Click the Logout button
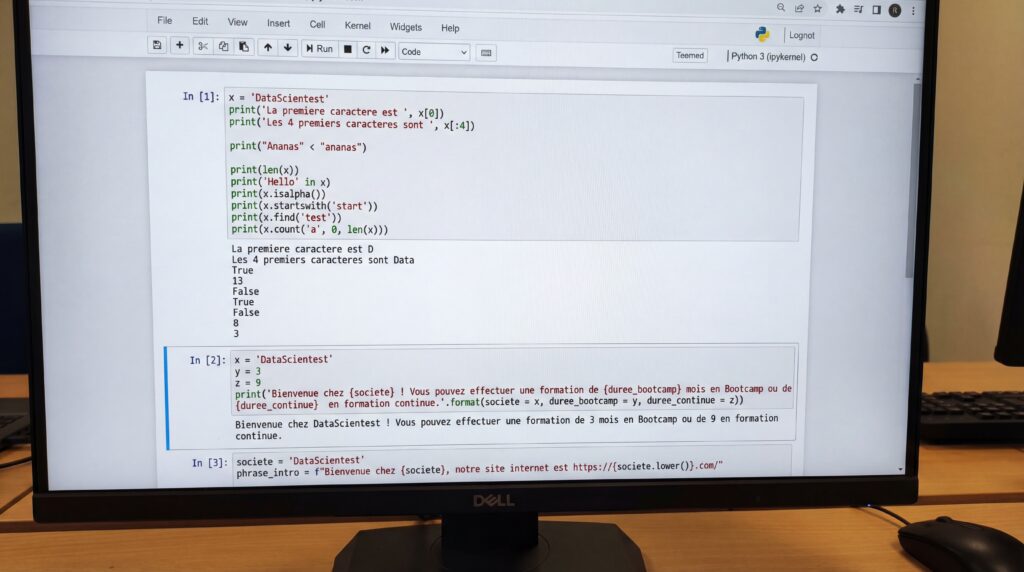 tap(801, 35)
